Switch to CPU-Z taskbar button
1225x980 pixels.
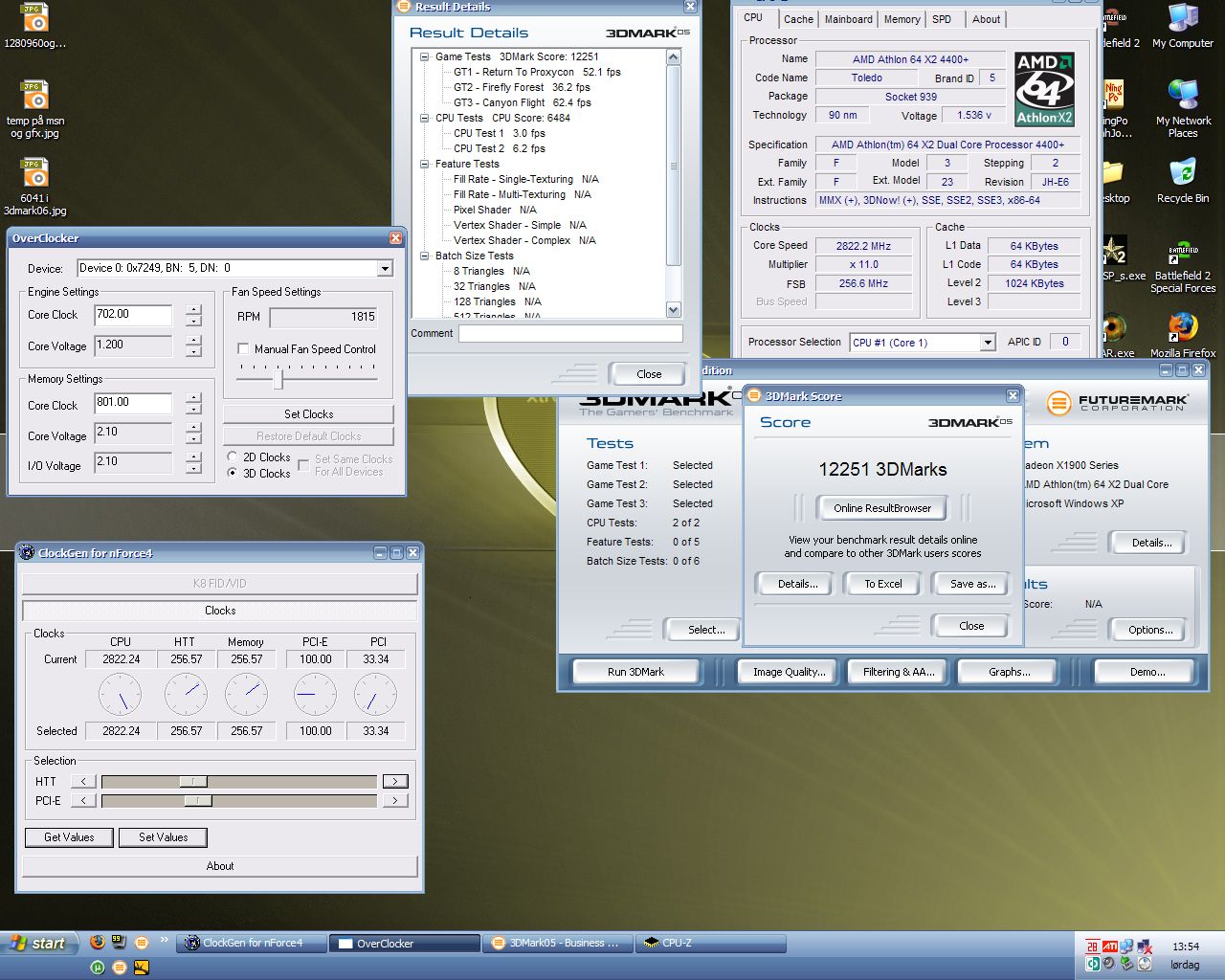(711, 943)
